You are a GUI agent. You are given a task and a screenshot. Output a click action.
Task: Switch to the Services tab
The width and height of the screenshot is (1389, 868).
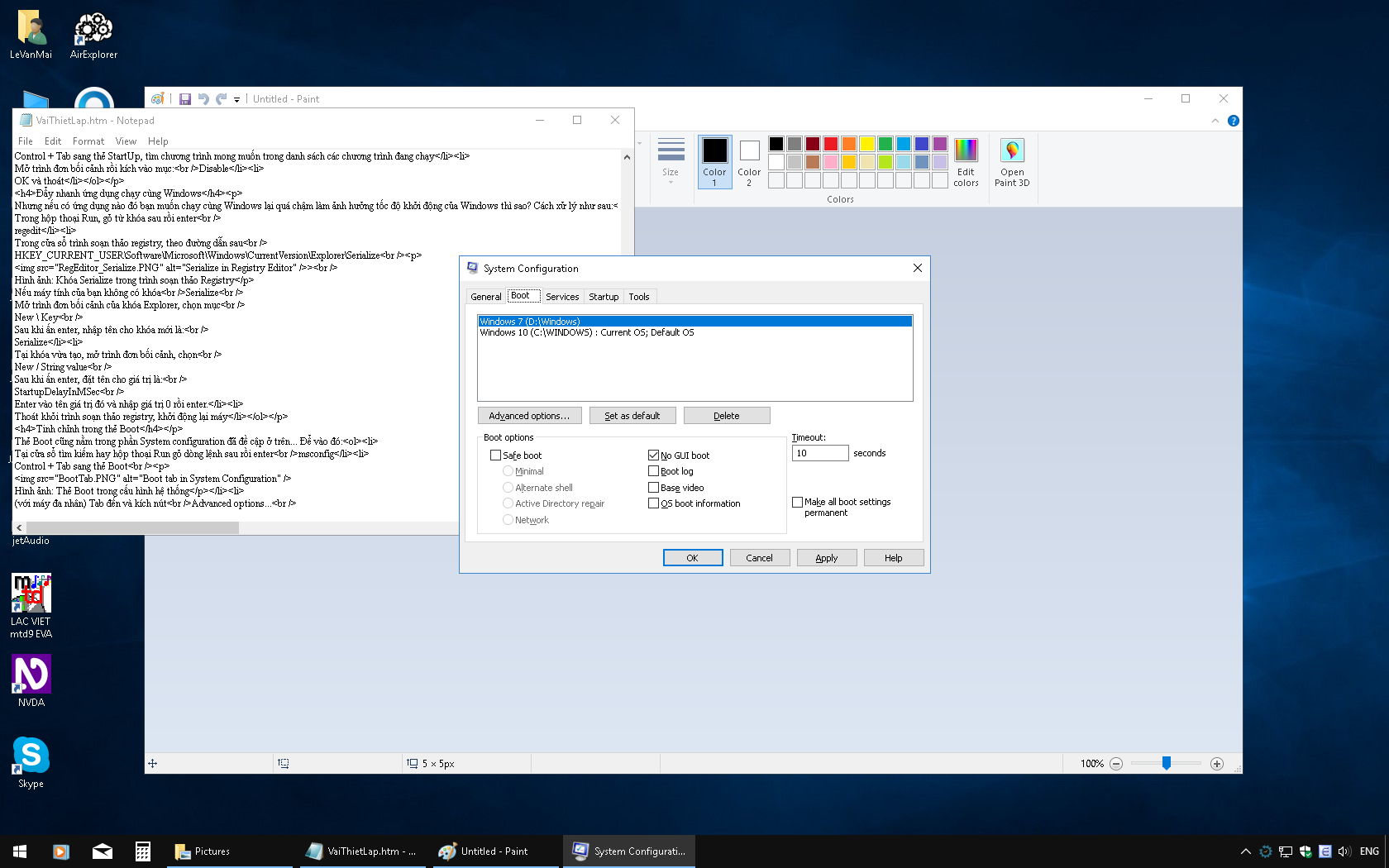click(x=562, y=297)
